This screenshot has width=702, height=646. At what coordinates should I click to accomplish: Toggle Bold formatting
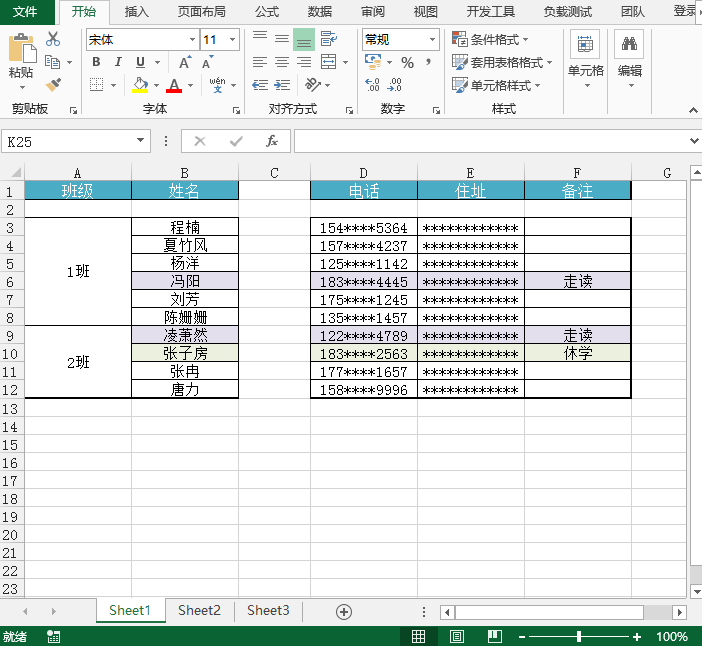[96, 62]
